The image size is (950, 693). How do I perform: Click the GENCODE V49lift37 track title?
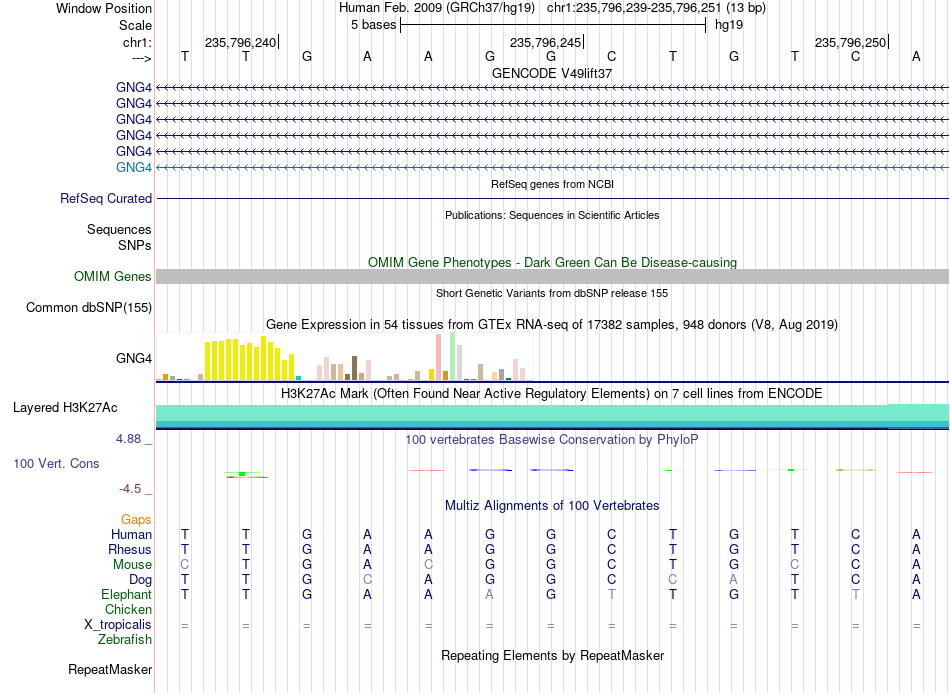pyautogui.click(x=552, y=73)
